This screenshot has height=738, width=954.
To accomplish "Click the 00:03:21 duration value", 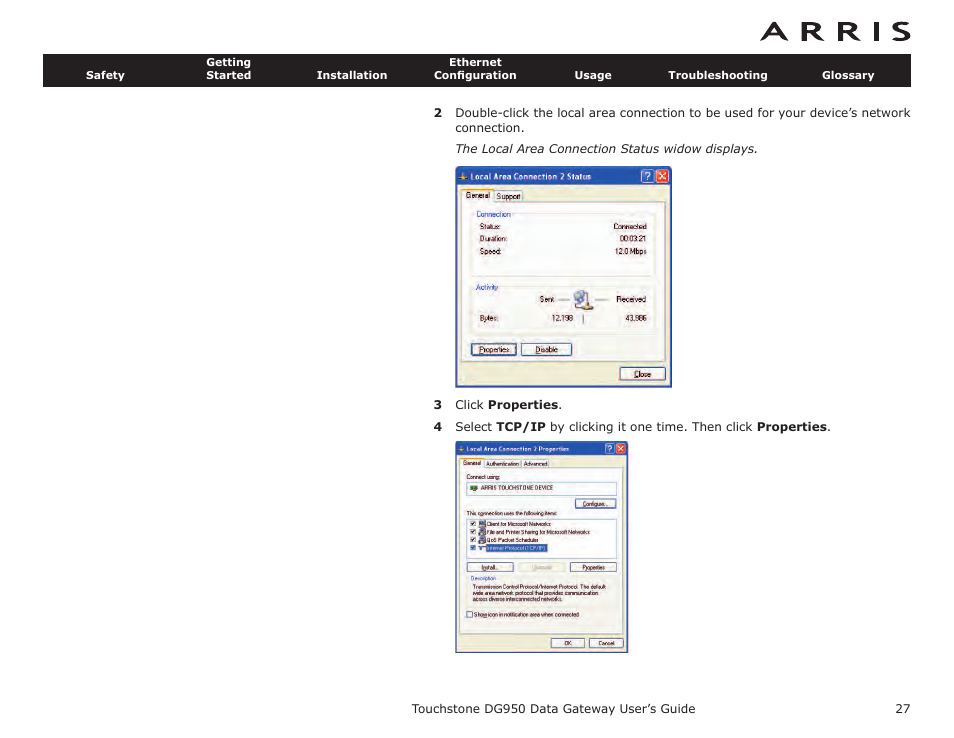I will (x=633, y=238).
